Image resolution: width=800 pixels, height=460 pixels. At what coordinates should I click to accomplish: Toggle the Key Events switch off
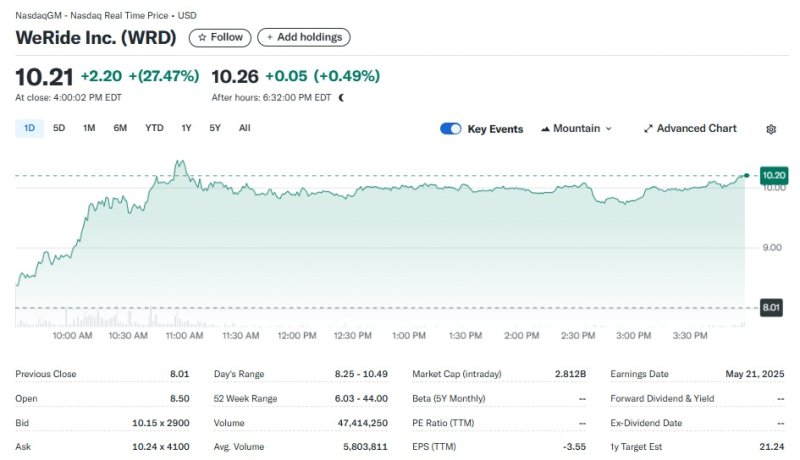click(x=450, y=129)
